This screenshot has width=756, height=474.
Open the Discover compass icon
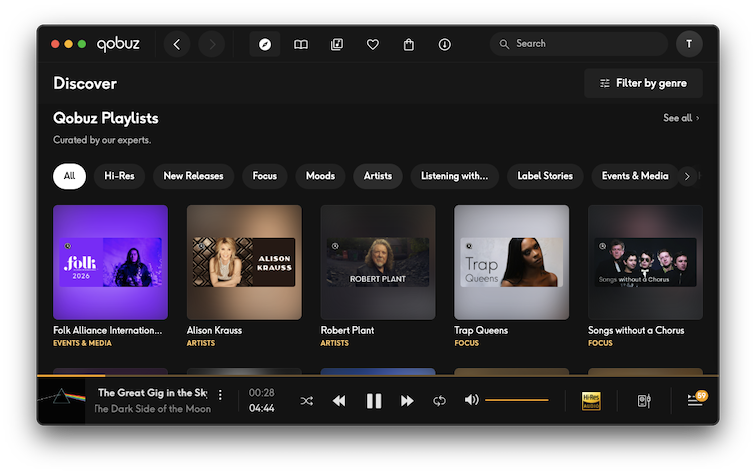point(264,44)
